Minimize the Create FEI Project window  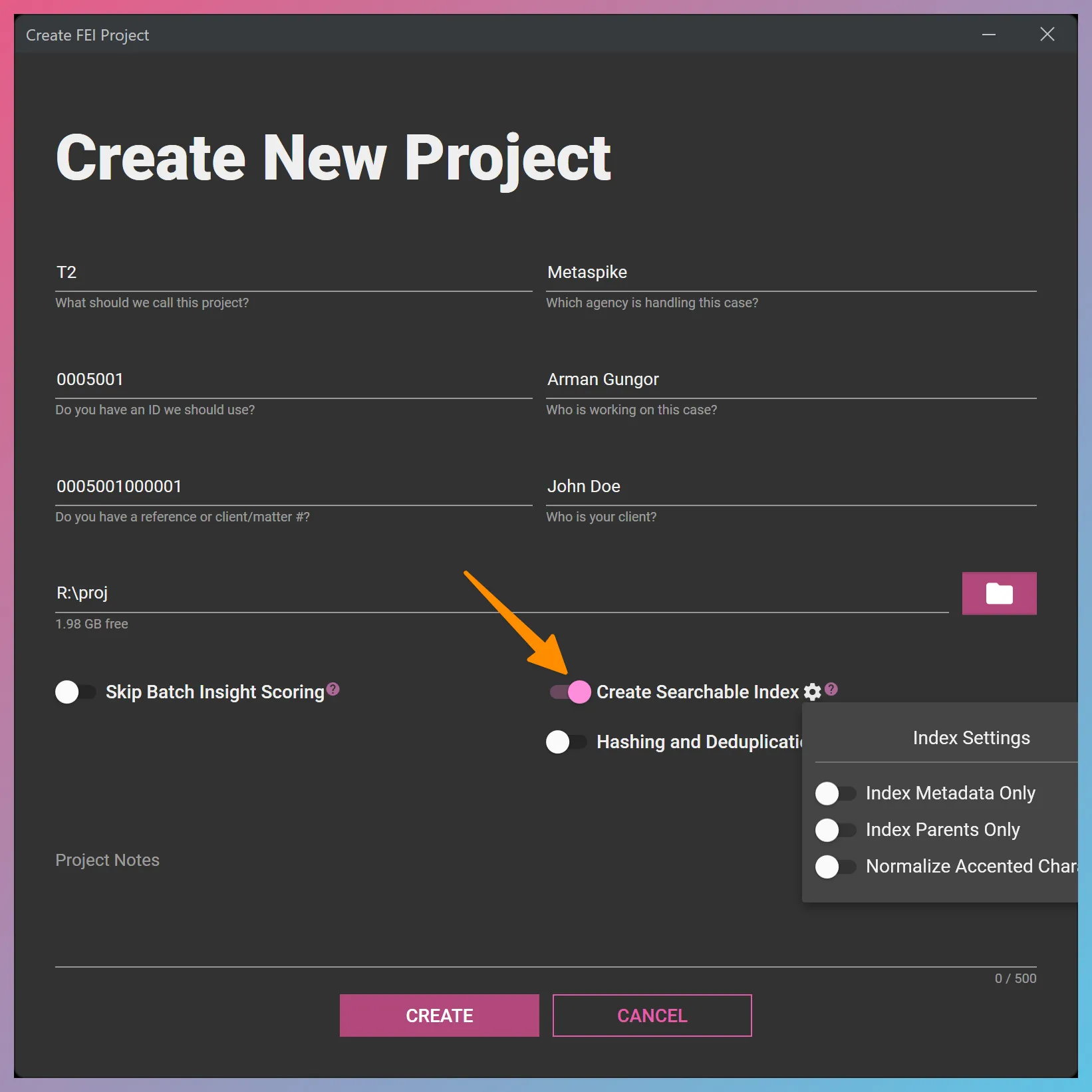(988, 35)
